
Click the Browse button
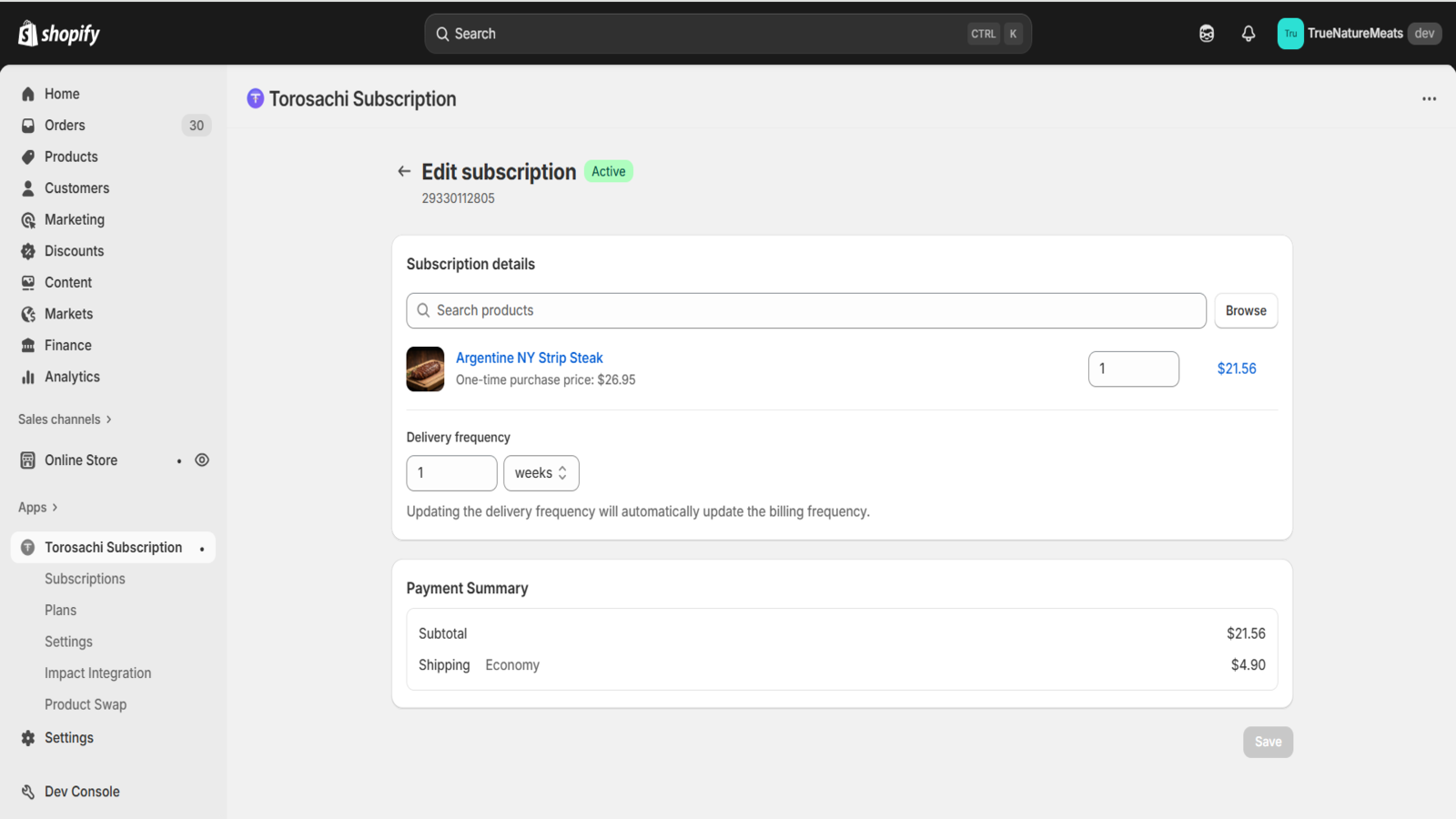(1246, 310)
